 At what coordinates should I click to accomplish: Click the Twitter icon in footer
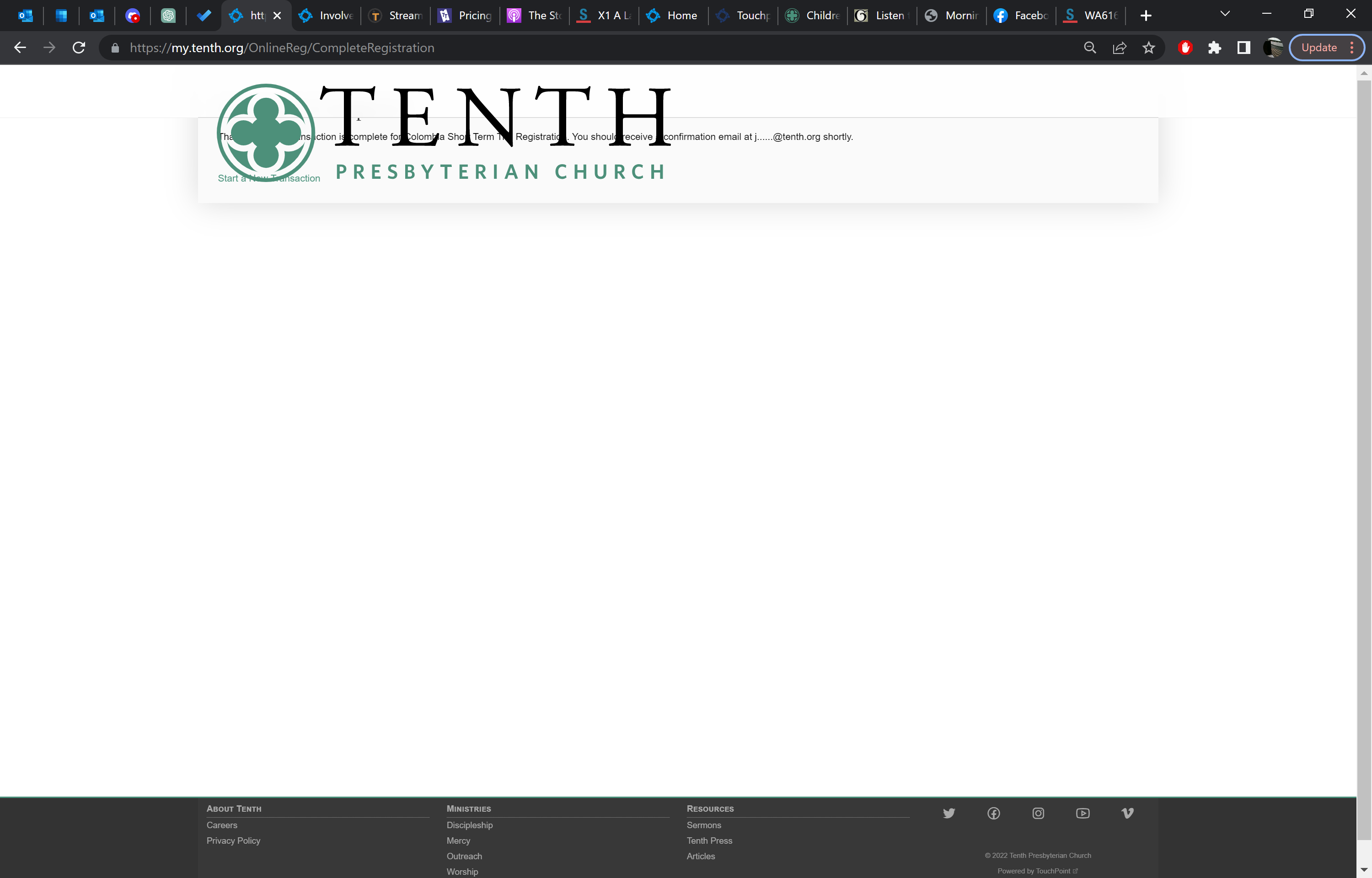tap(949, 813)
